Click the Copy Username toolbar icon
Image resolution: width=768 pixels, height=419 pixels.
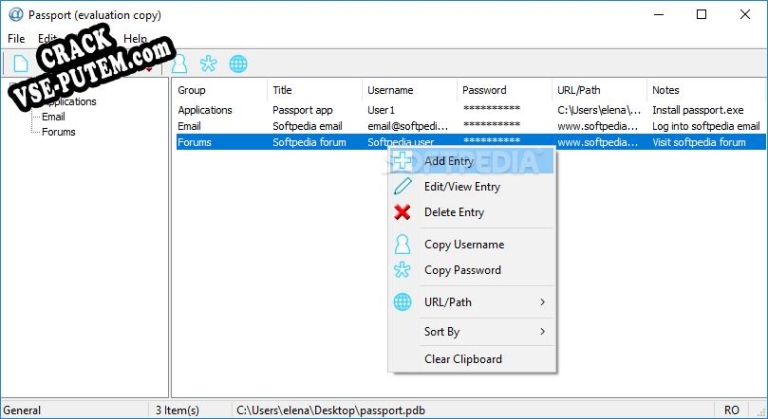[180, 64]
